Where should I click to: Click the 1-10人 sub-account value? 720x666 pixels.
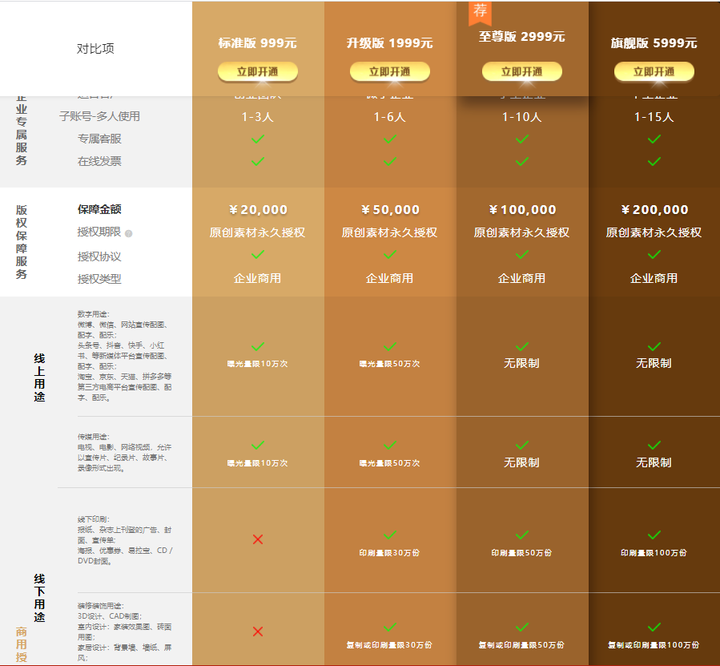(522, 117)
